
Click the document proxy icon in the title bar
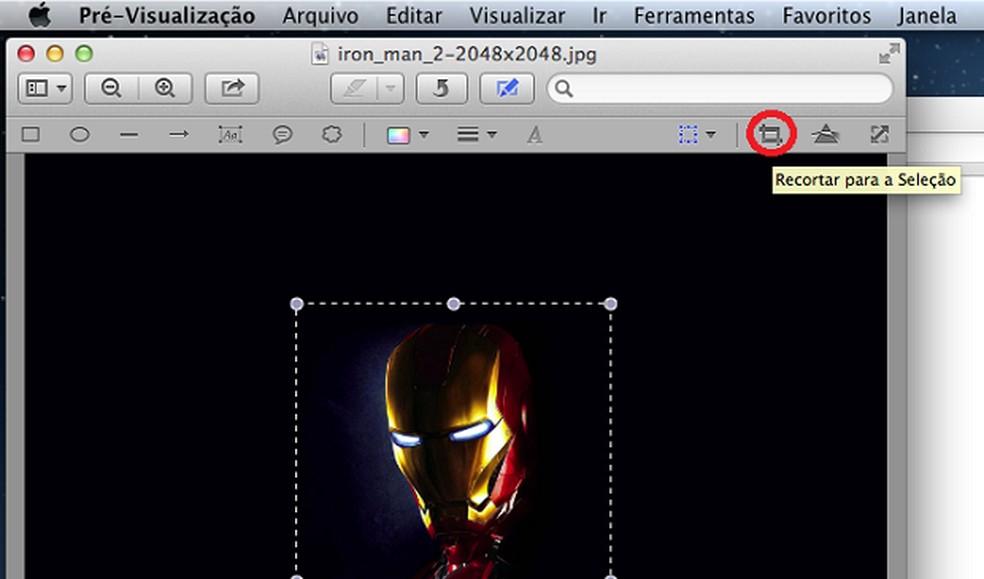pyautogui.click(x=320, y=54)
